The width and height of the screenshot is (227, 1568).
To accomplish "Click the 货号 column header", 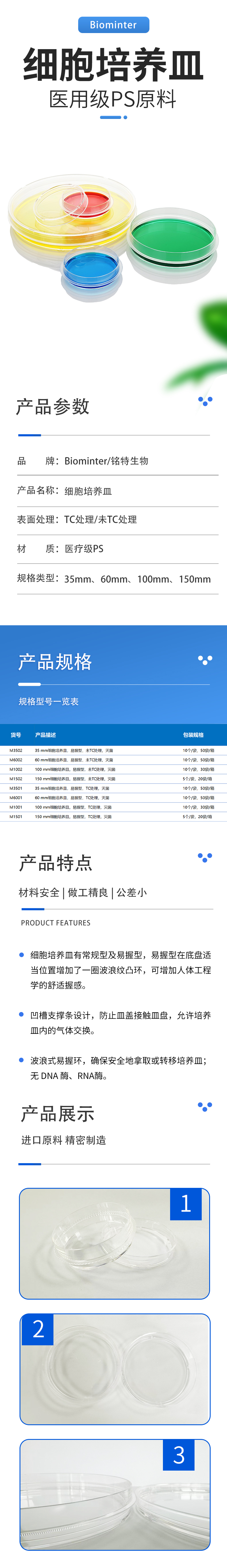I will [x=16, y=735].
